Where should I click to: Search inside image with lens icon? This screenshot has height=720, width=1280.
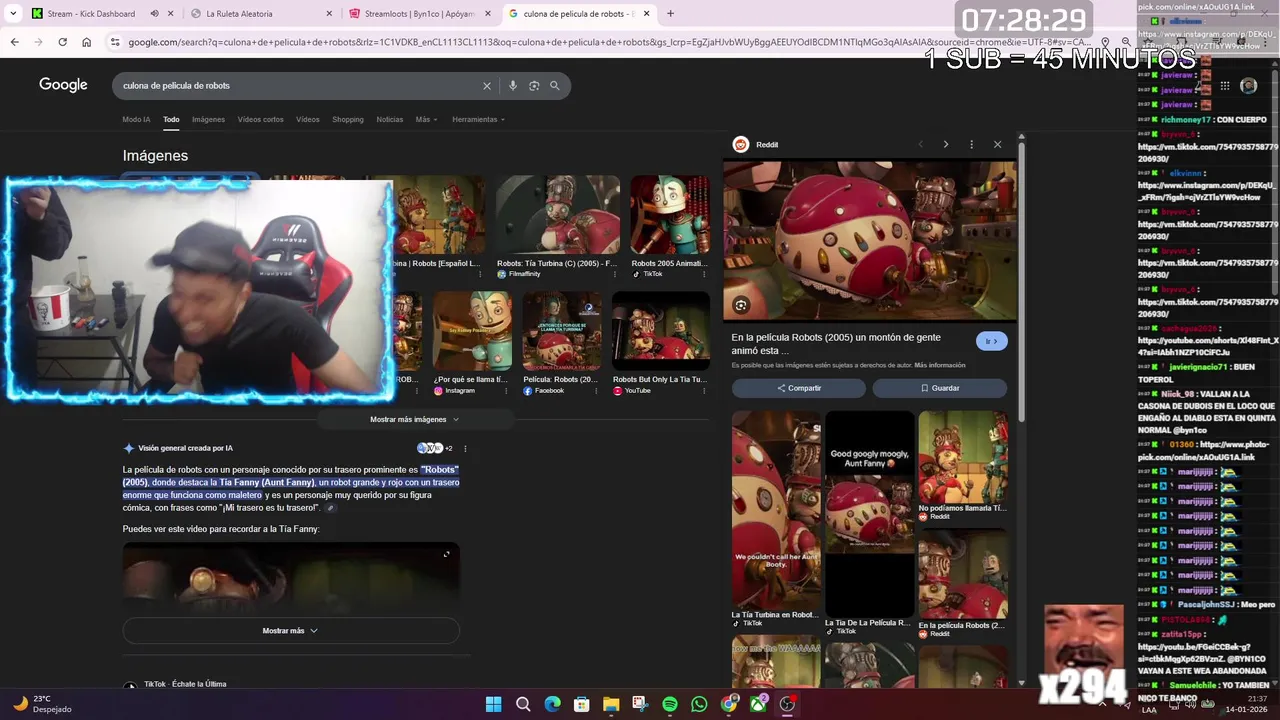coord(741,305)
